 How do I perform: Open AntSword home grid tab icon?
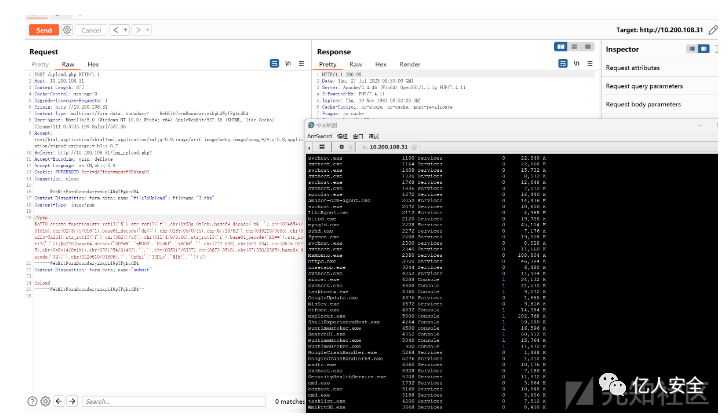pyautogui.click(x=322, y=147)
